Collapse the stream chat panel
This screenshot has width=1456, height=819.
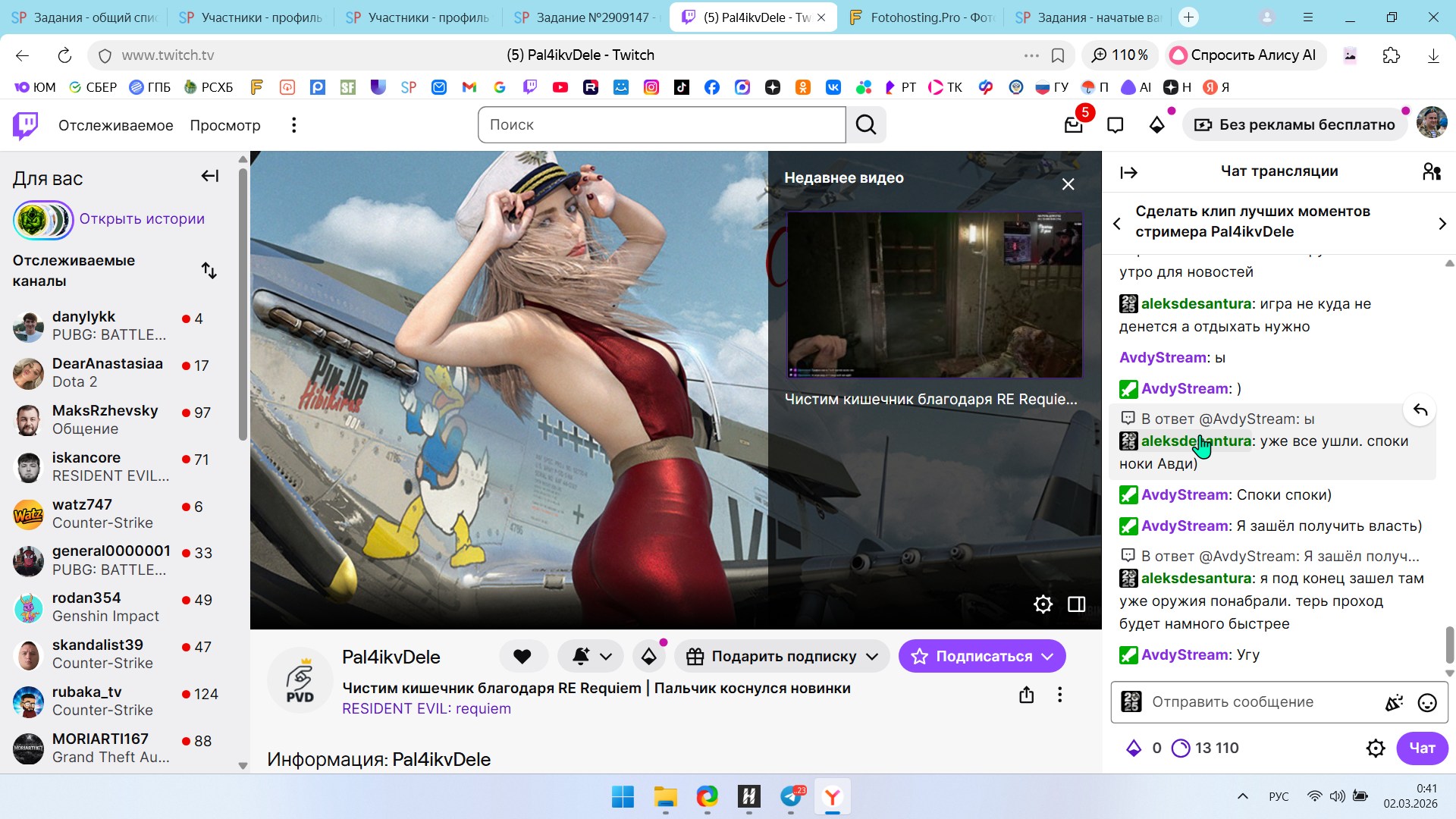pos(1128,173)
